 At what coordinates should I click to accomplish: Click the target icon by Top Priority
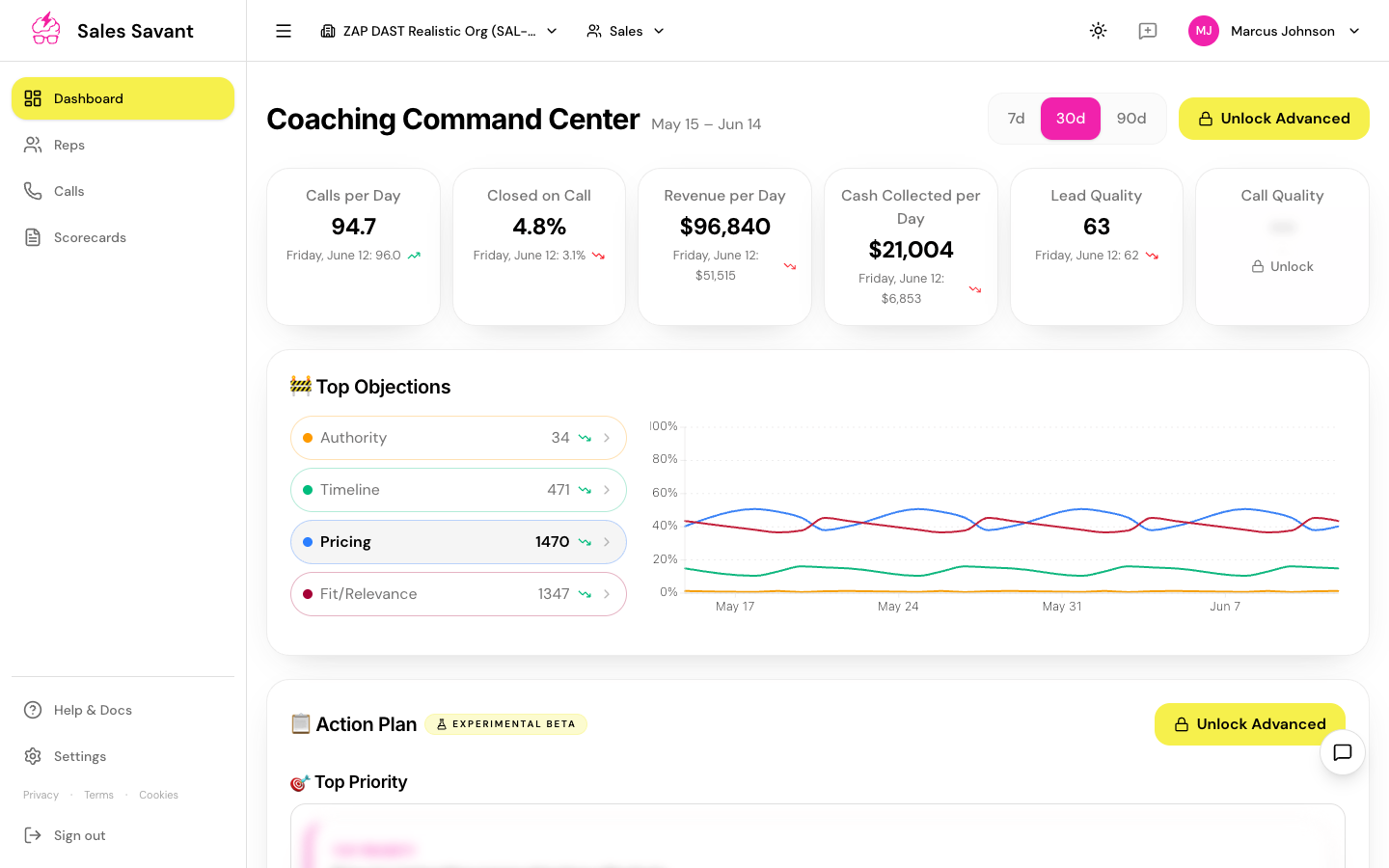(x=300, y=782)
